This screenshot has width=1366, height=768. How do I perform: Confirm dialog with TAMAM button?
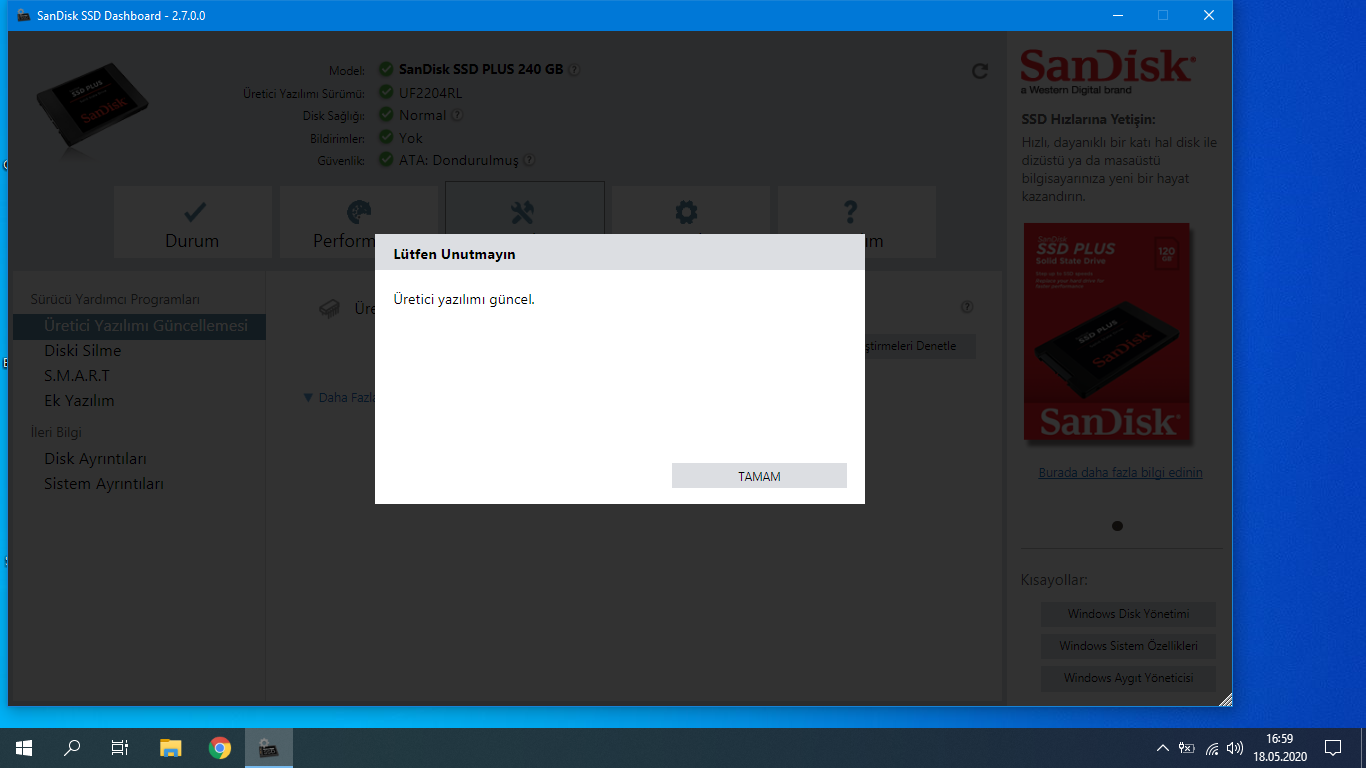tap(759, 476)
